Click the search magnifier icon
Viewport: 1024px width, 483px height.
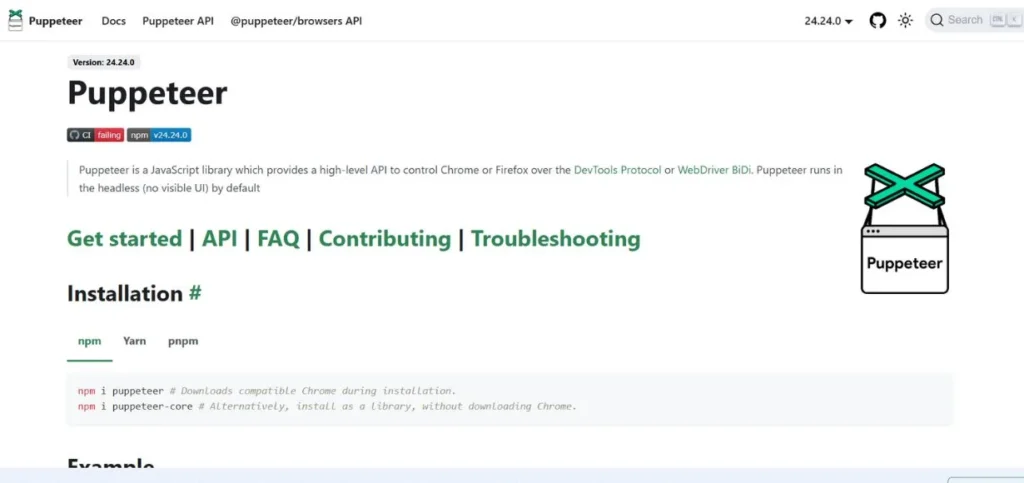[936, 20]
